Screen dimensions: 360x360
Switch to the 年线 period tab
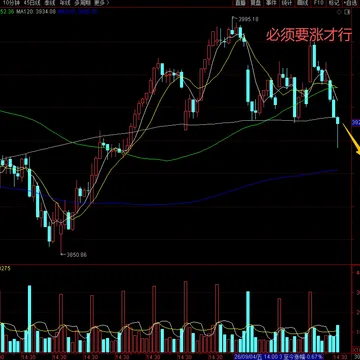pyautogui.click(x=65, y=3)
